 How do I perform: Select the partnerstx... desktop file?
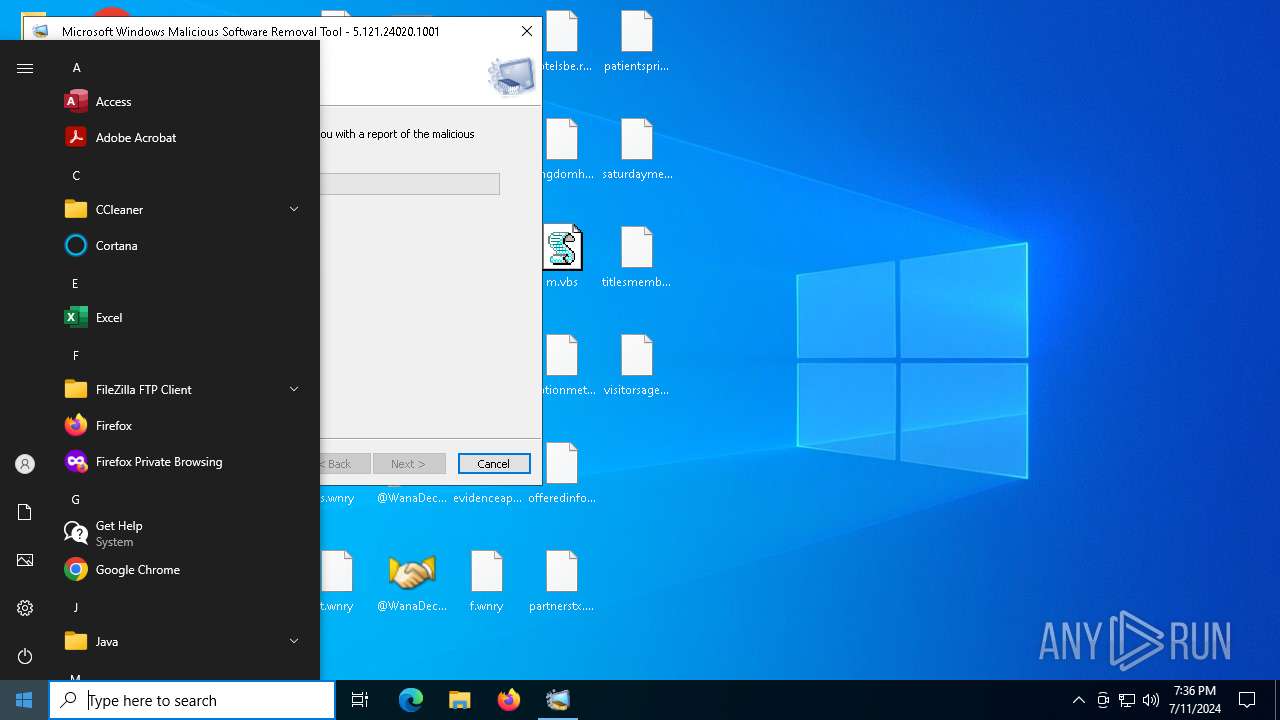[x=562, y=582]
